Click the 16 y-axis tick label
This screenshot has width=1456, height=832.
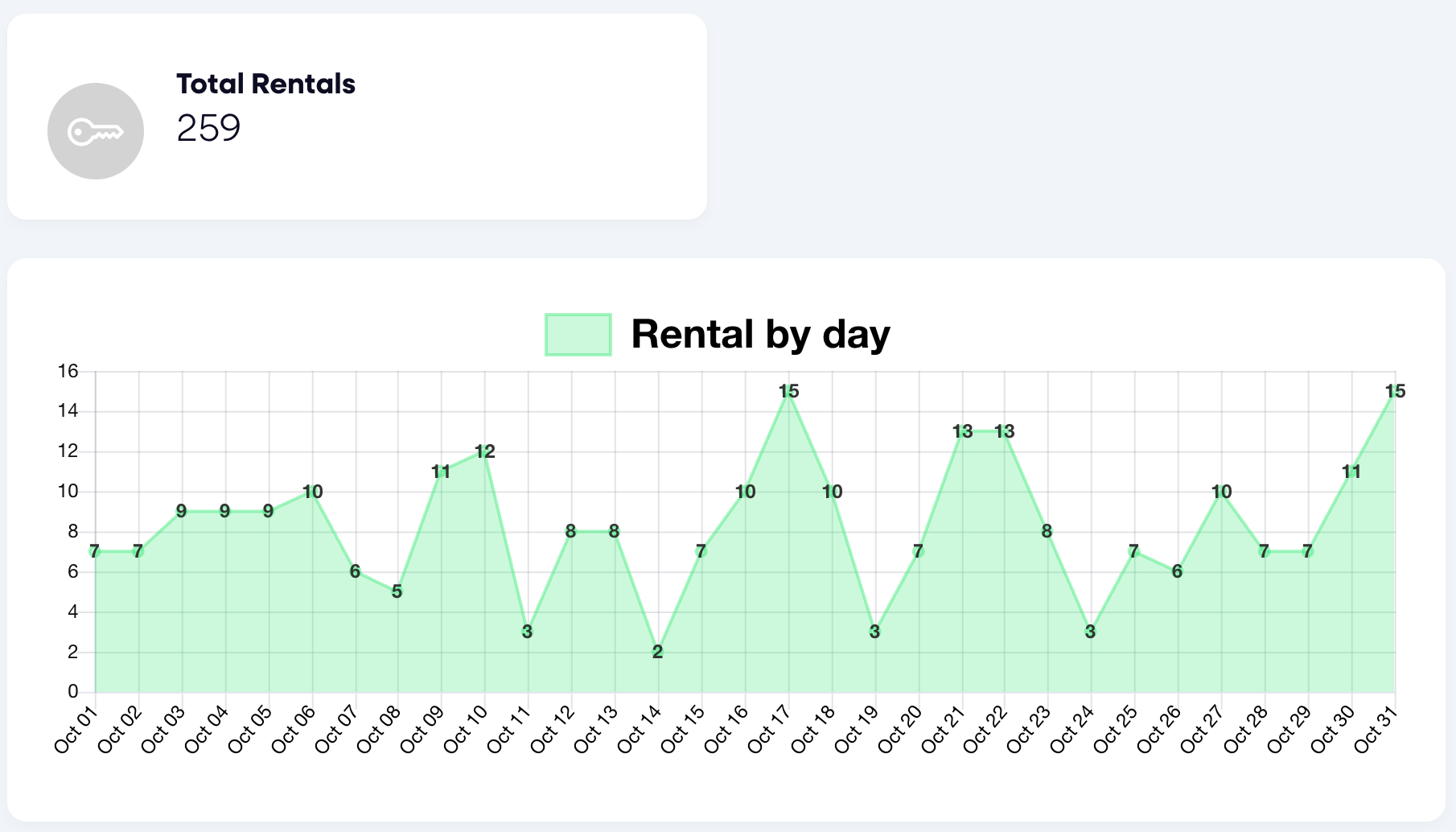click(x=68, y=372)
